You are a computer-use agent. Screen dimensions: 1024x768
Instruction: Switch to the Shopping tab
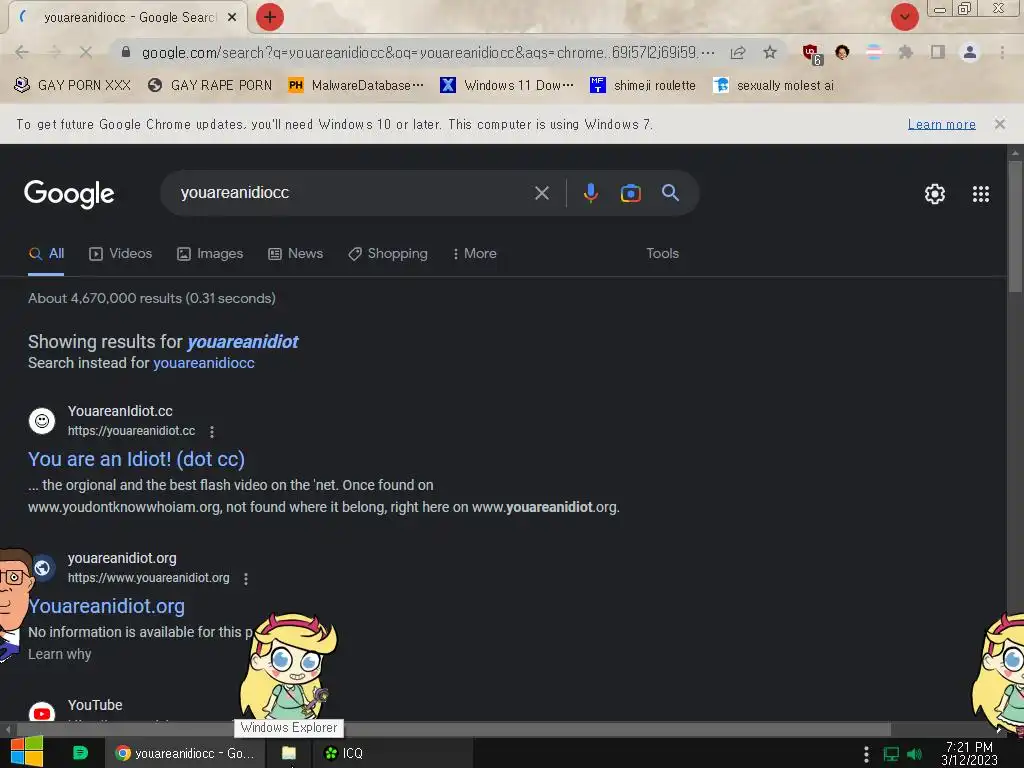[x=388, y=253]
